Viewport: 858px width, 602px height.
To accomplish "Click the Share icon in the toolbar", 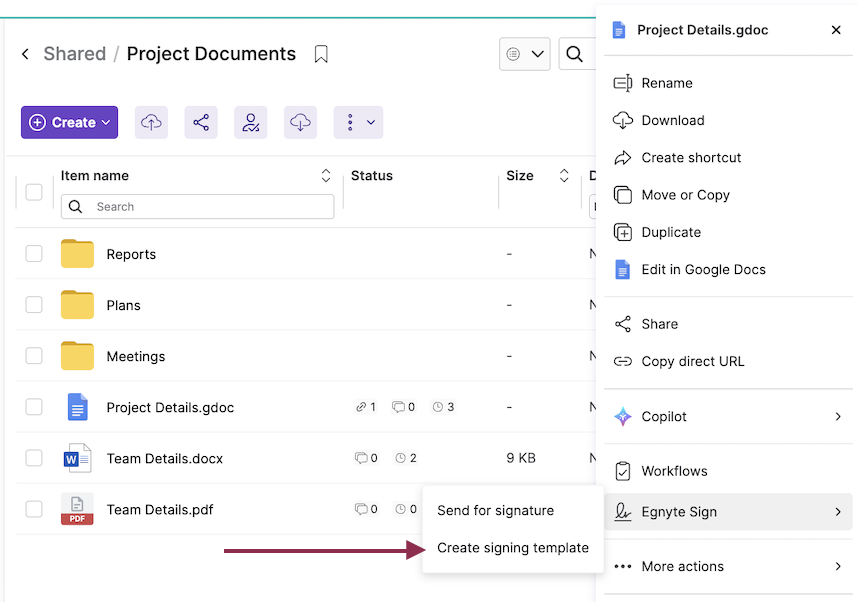I will [x=200, y=121].
